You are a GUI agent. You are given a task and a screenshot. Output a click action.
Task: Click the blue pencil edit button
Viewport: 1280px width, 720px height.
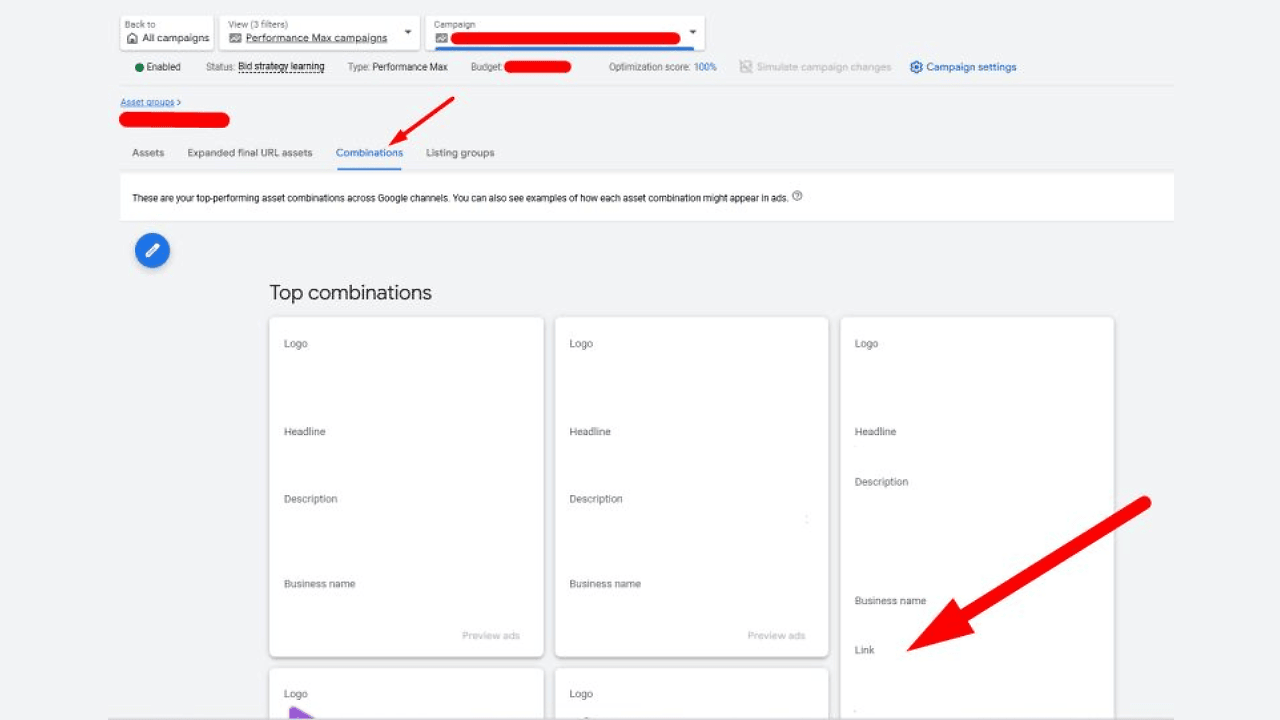coord(152,250)
